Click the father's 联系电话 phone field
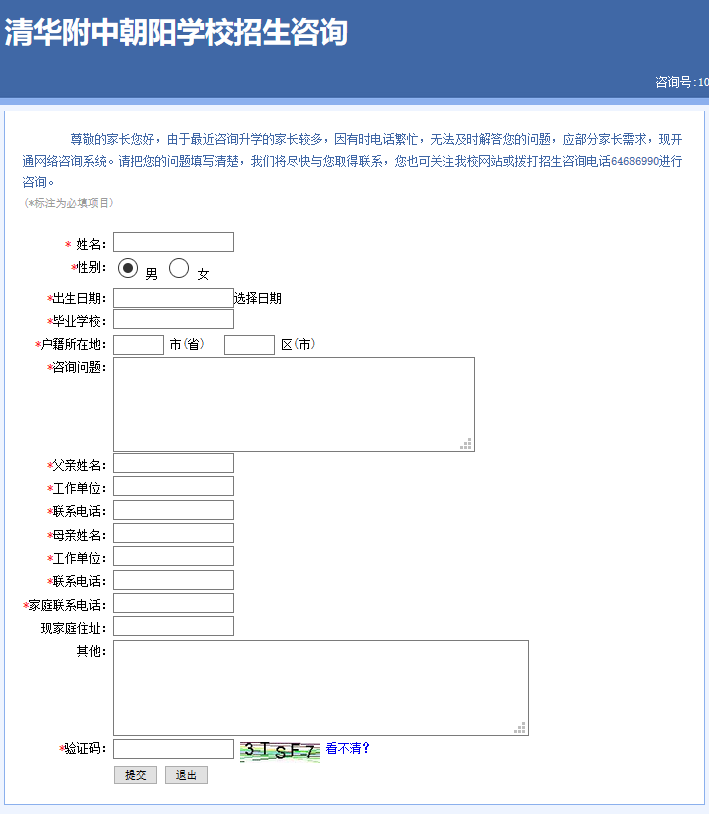Image resolution: width=709 pixels, height=814 pixels. [x=173, y=510]
